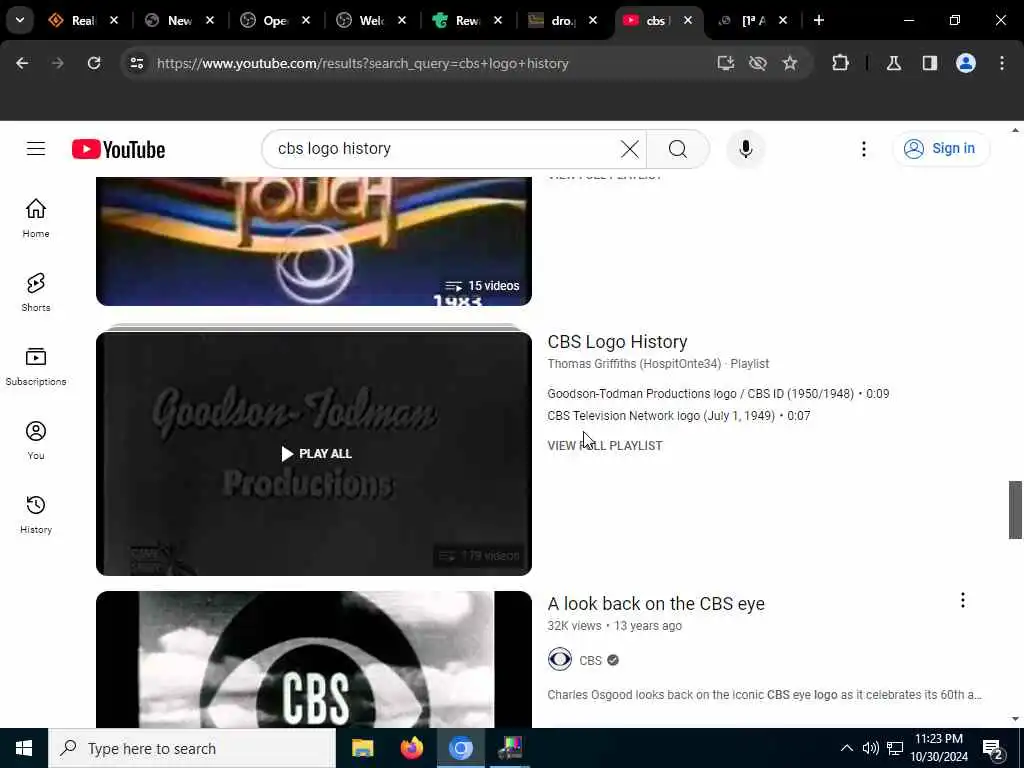Click the install app icon in address bar
This screenshot has height=768, width=1024.
pyautogui.click(x=726, y=63)
